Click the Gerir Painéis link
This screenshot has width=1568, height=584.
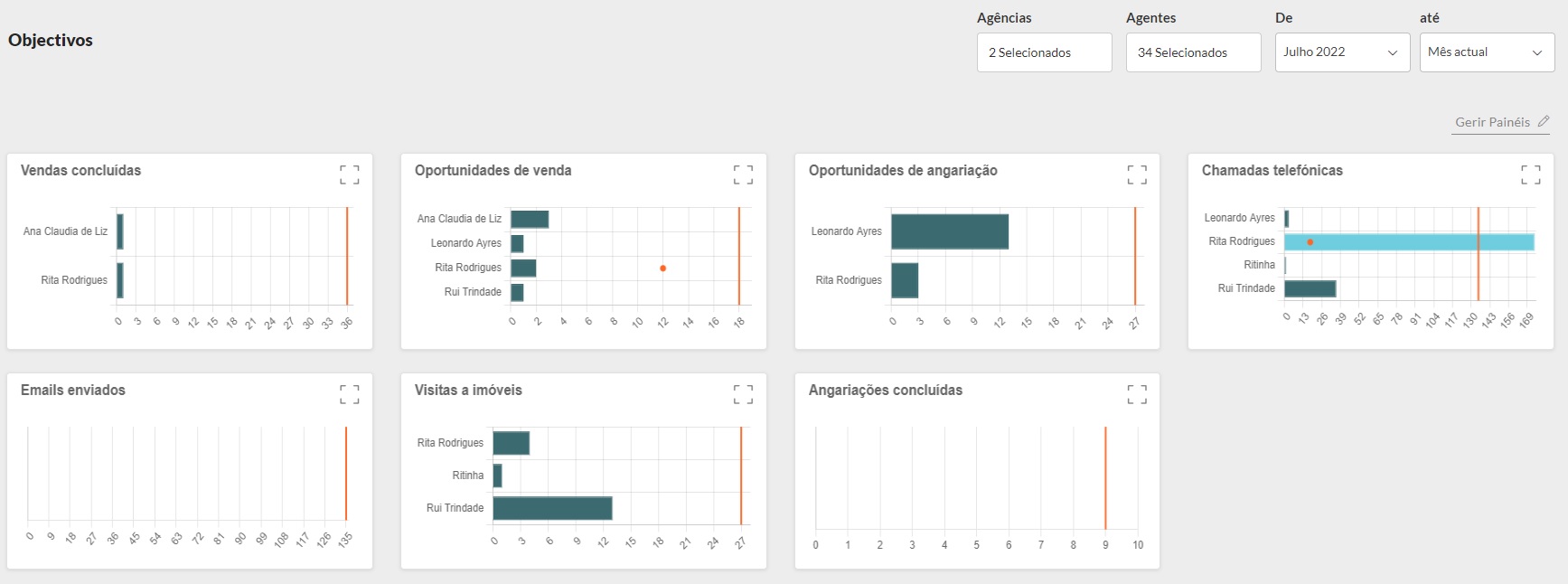tap(1492, 122)
